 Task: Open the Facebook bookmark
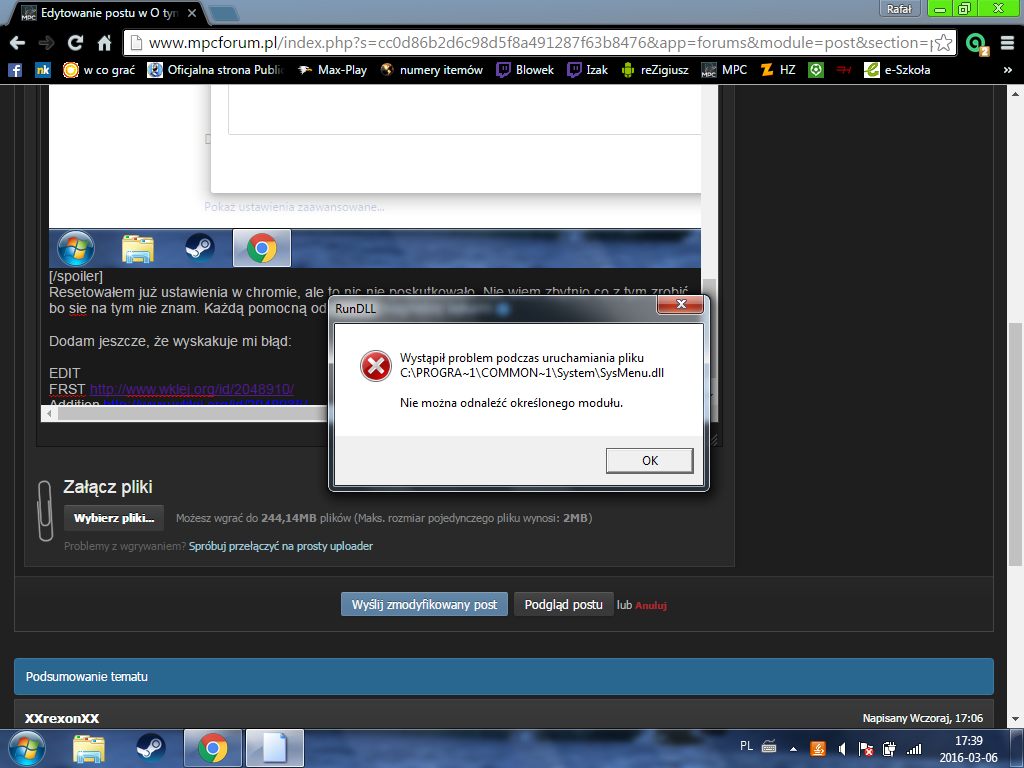[x=14, y=70]
